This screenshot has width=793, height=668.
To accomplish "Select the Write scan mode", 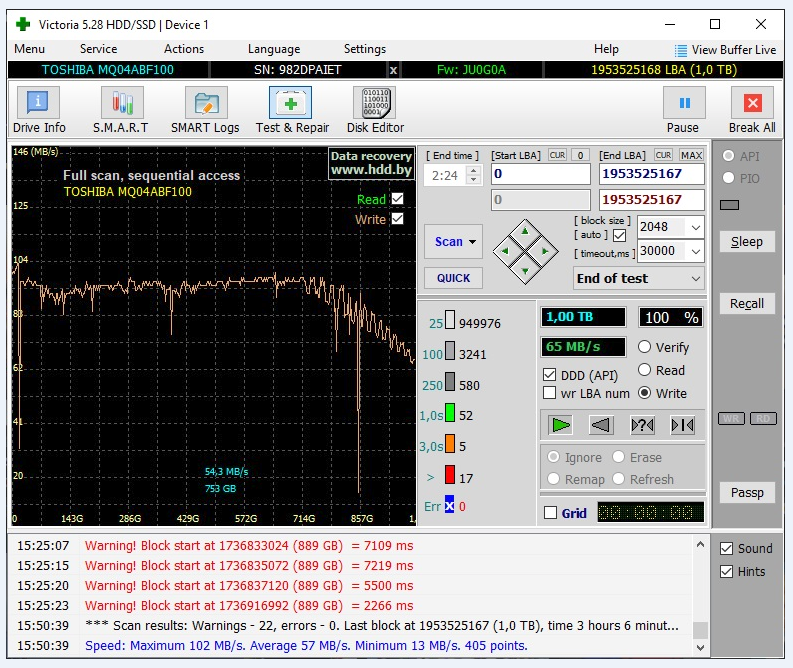I will [x=644, y=393].
